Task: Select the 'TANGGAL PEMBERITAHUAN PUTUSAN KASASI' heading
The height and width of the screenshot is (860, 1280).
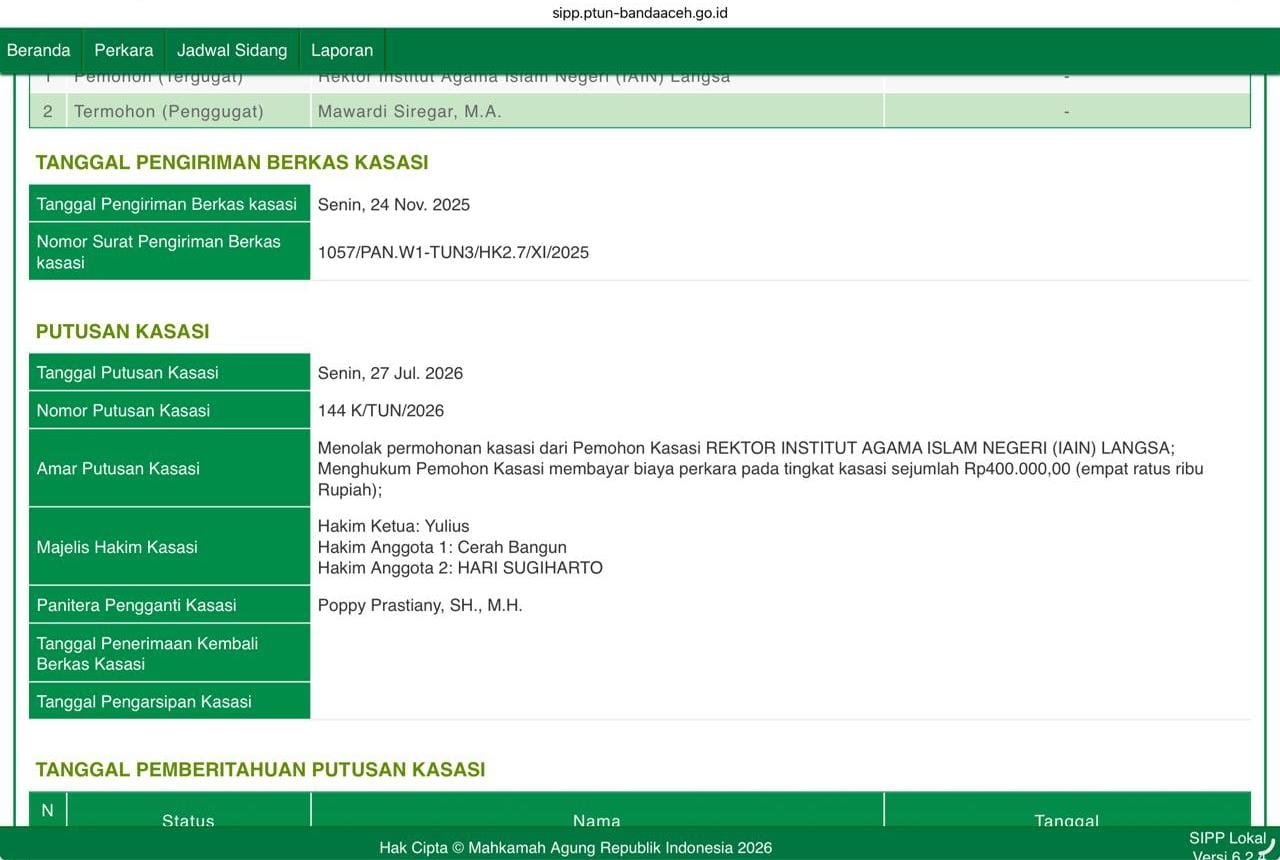Action: click(x=260, y=769)
